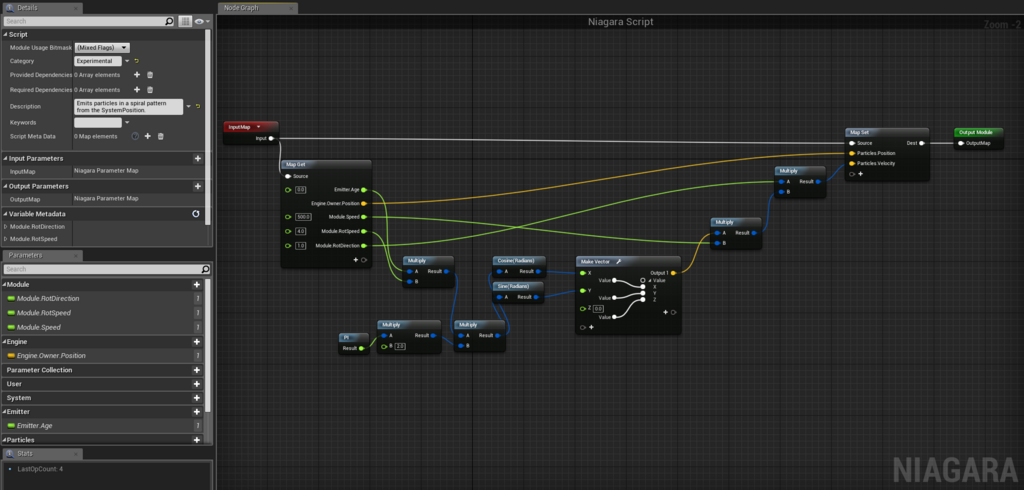The image size is (1024, 490).
Task: Edit the Description text box
Action: tap(129, 106)
